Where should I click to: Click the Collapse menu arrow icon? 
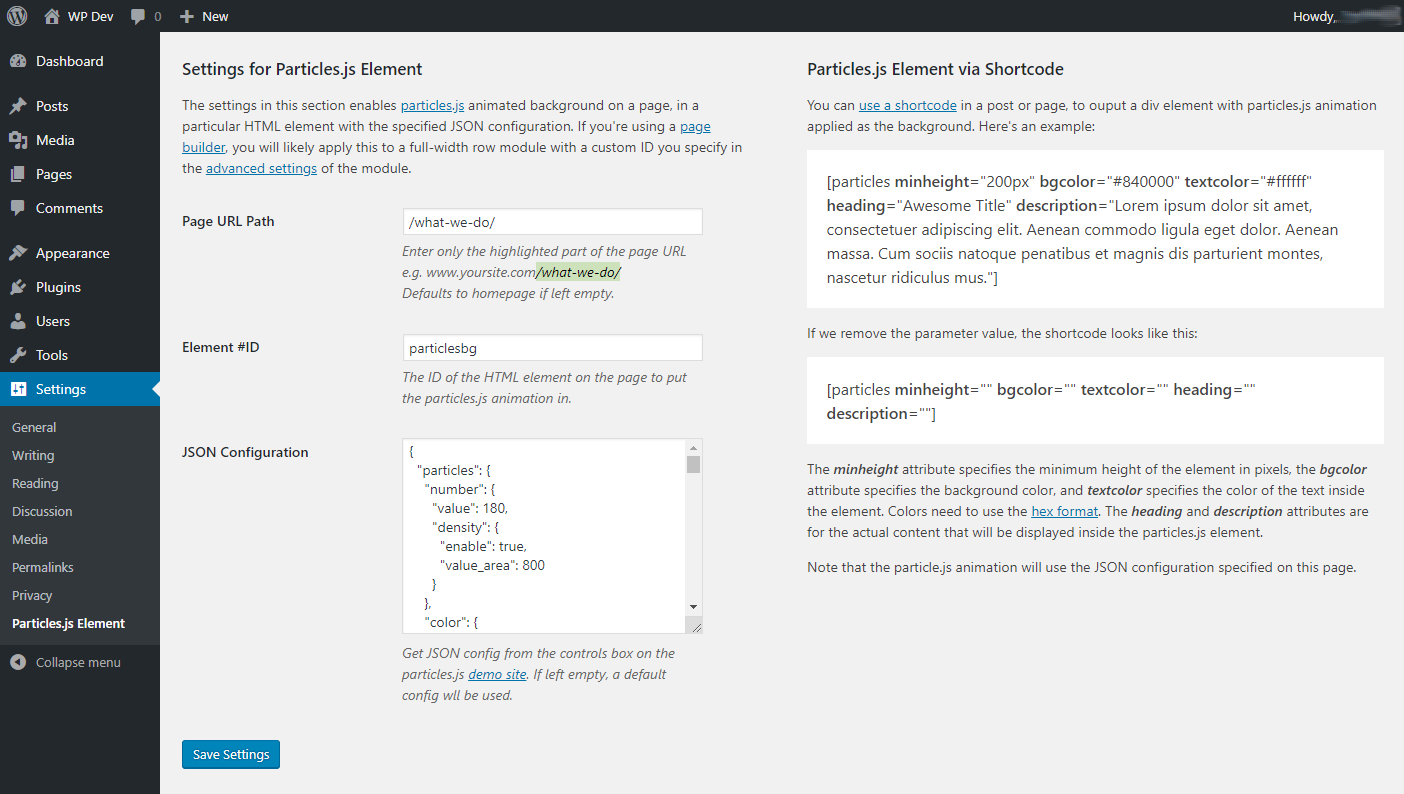pyautogui.click(x=18, y=662)
